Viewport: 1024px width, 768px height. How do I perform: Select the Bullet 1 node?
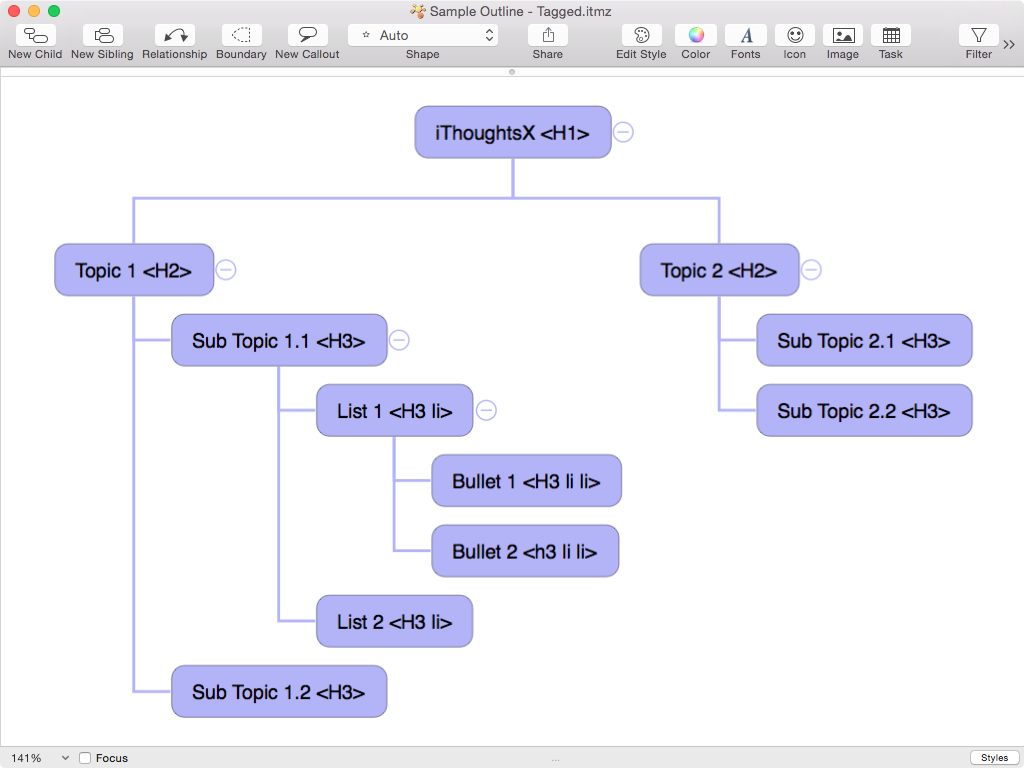tap(526, 481)
